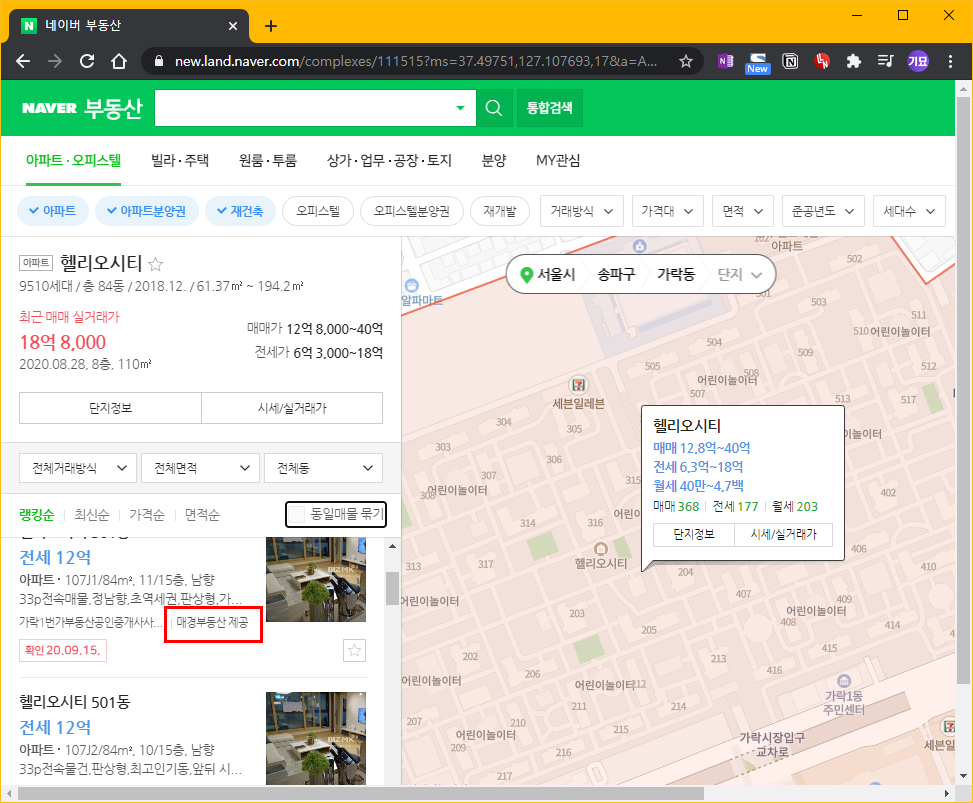The width and height of the screenshot is (973, 803).
Task: Enable the 오피스텔분양권 filter chip
Action: click(x=411, y=211)
